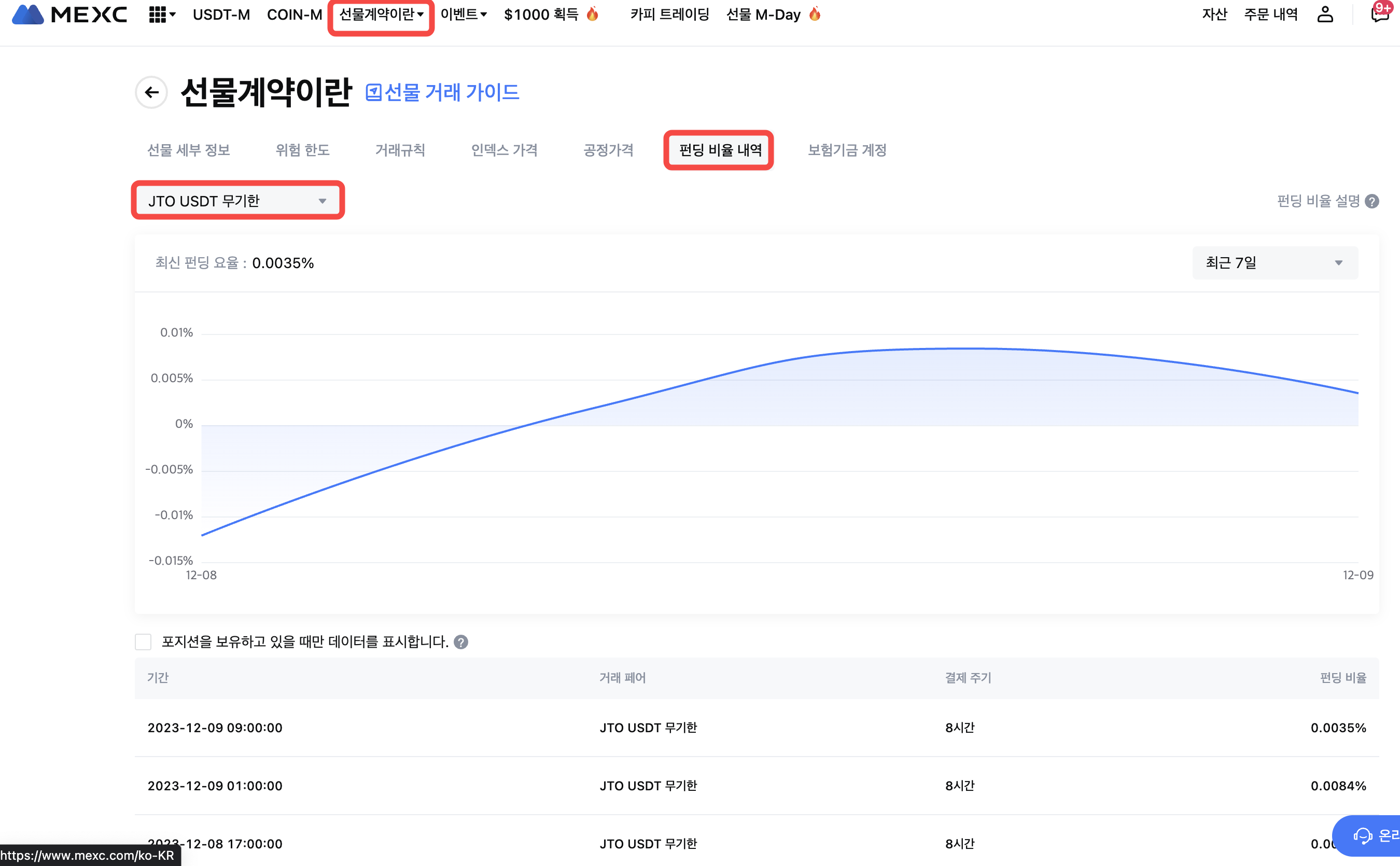Screen dimensions: 1400x866
Task: Open the JTO USDT 무기한 pair dropdown
Action: 237,200
